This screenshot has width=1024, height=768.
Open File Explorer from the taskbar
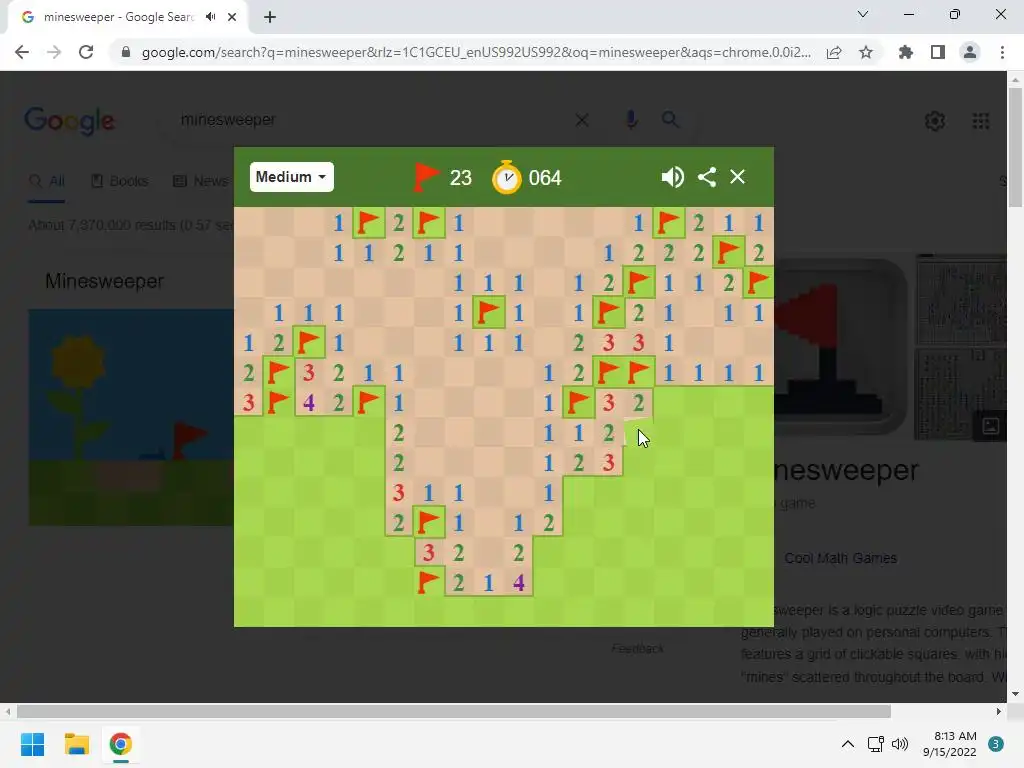pyautogui.click(x=76, y=744)
